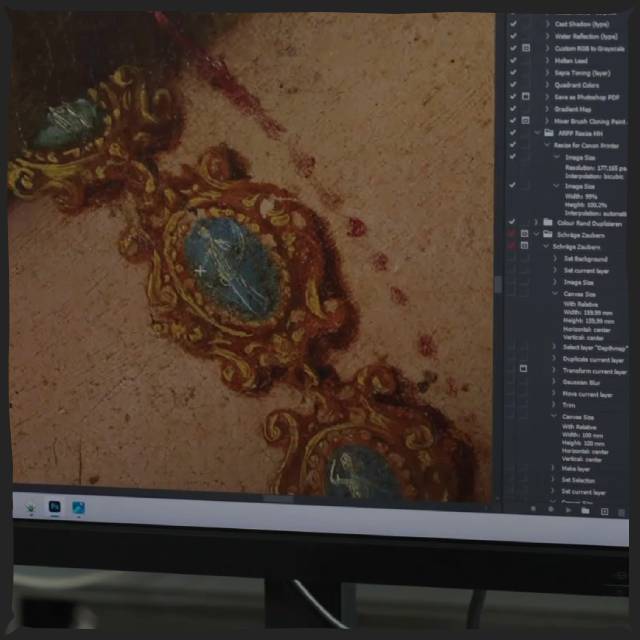Click the vertical scrollbar handle beside Actions panel

(498, 284)
